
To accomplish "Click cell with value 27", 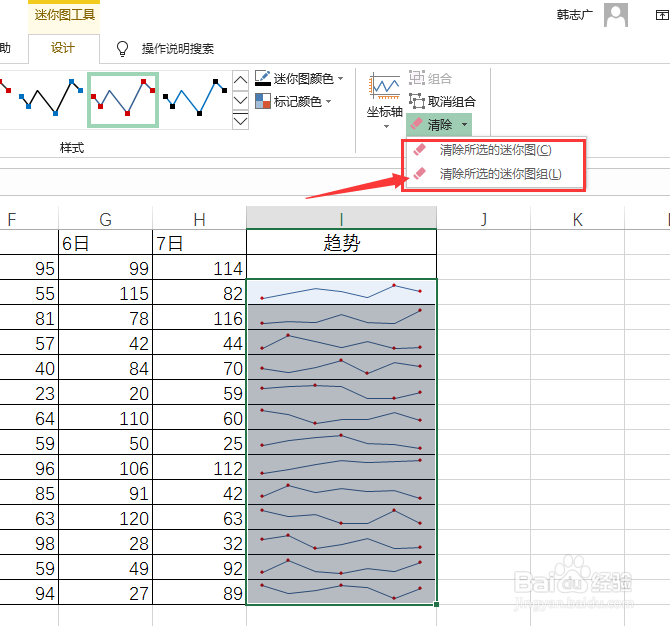I will 106,593.
